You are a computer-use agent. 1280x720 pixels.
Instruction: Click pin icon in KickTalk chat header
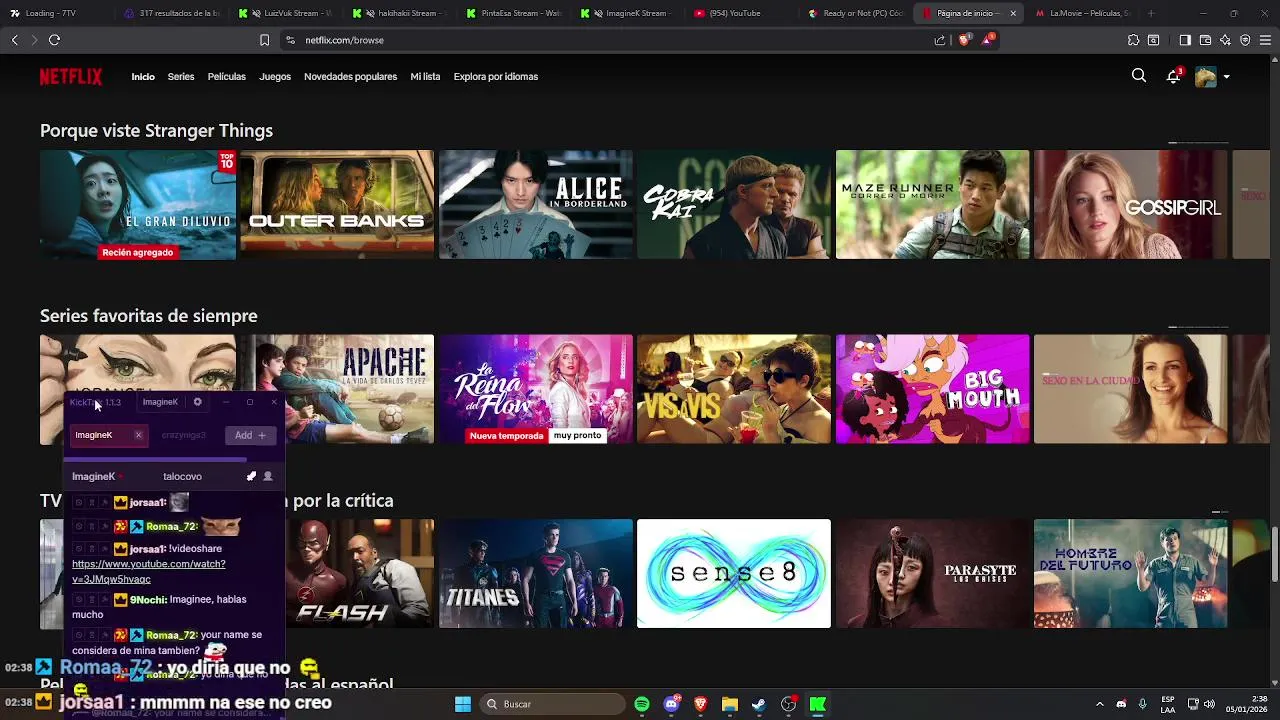point(251,477)
